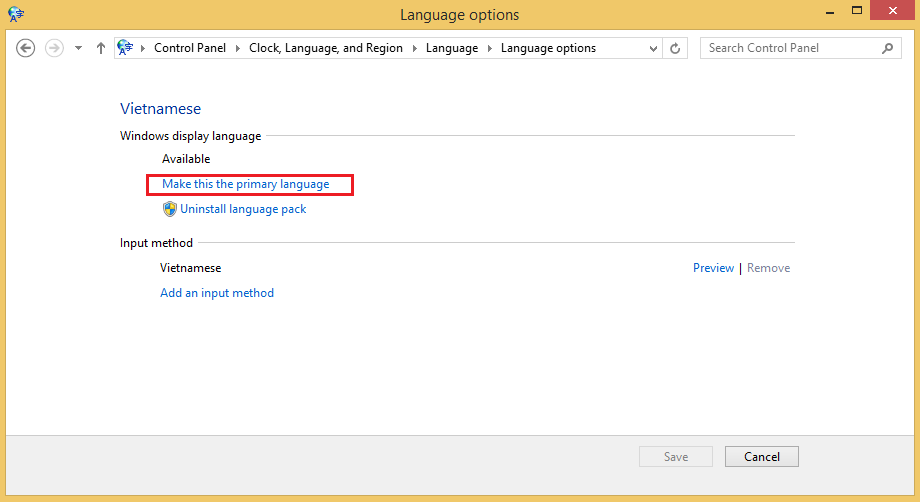This screenshot has height=502, width=922.
Task: Click the shield icon beside Uninstall language pack
Action: pyautogui.click(x=169, y=209)
